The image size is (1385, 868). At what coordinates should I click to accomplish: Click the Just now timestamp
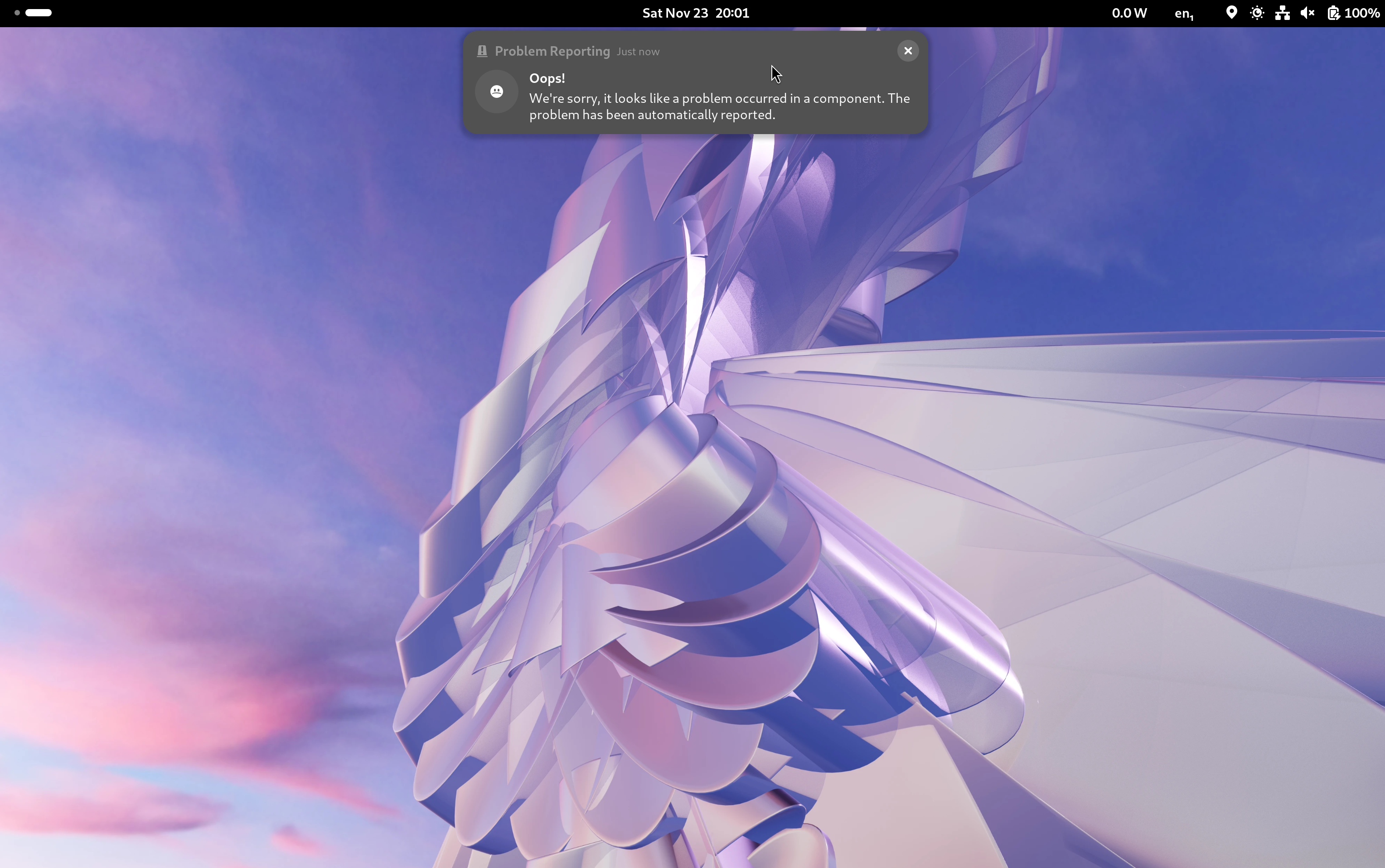click(x=638, y=52)
